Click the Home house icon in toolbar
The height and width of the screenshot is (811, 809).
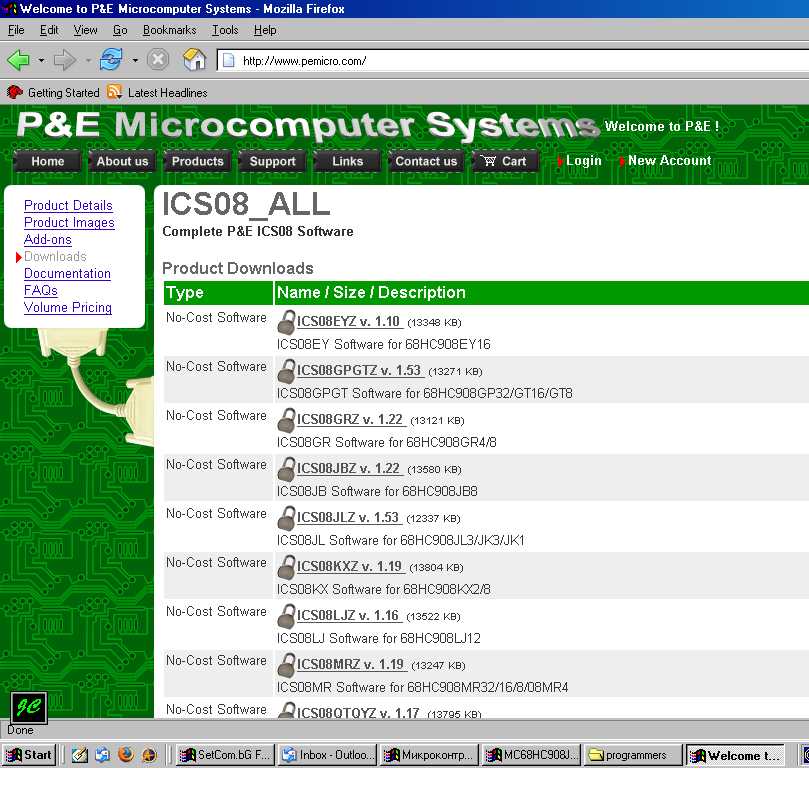(194, 59)
